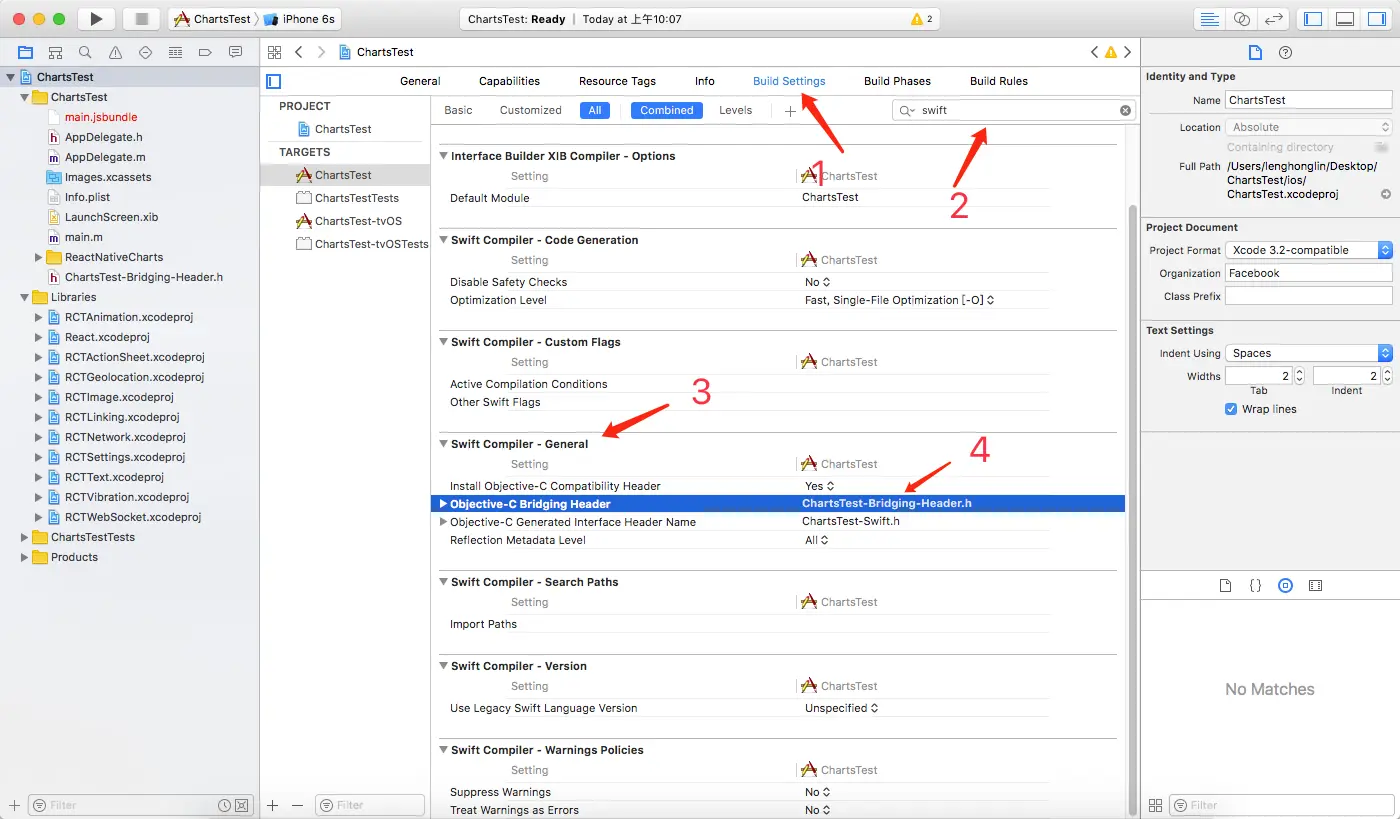Open the Project Format dropdown
The height and width of the screenshot is (819, 1400).
point(1309,250)
